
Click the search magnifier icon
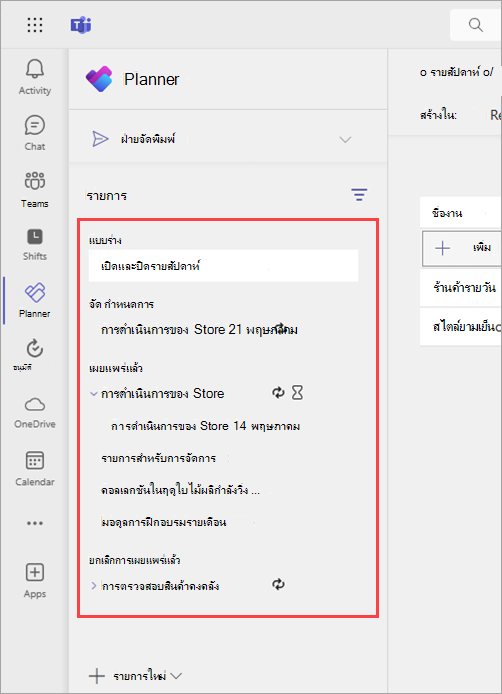(476, 25)
